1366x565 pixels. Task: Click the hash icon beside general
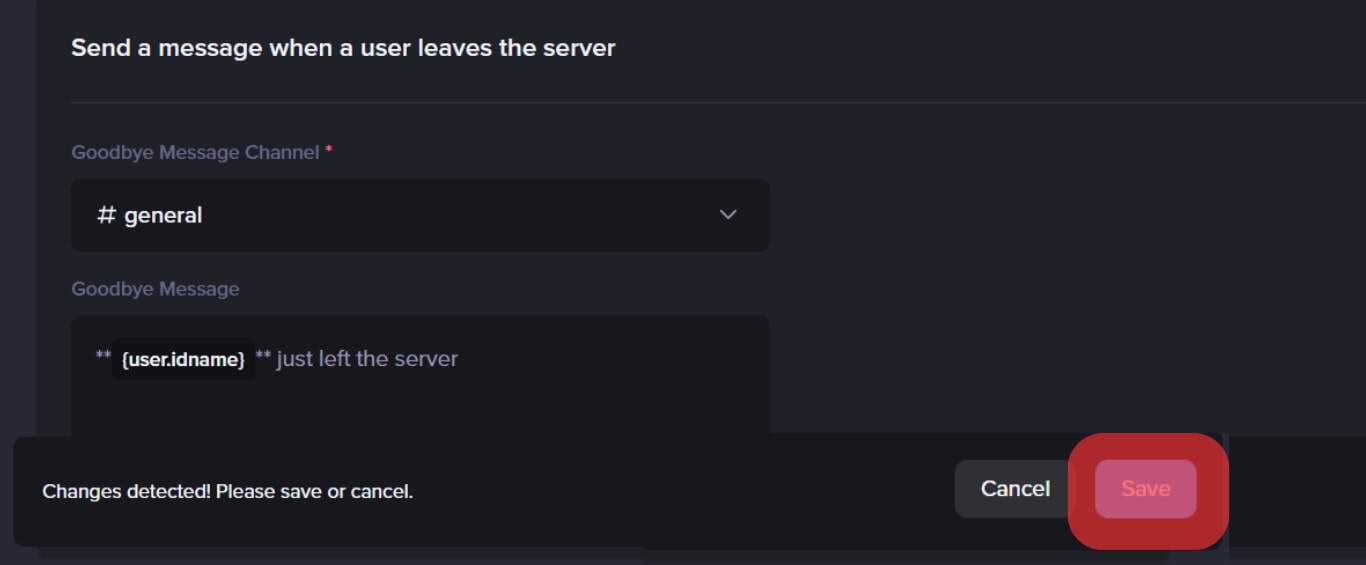(x=106, y=215)
